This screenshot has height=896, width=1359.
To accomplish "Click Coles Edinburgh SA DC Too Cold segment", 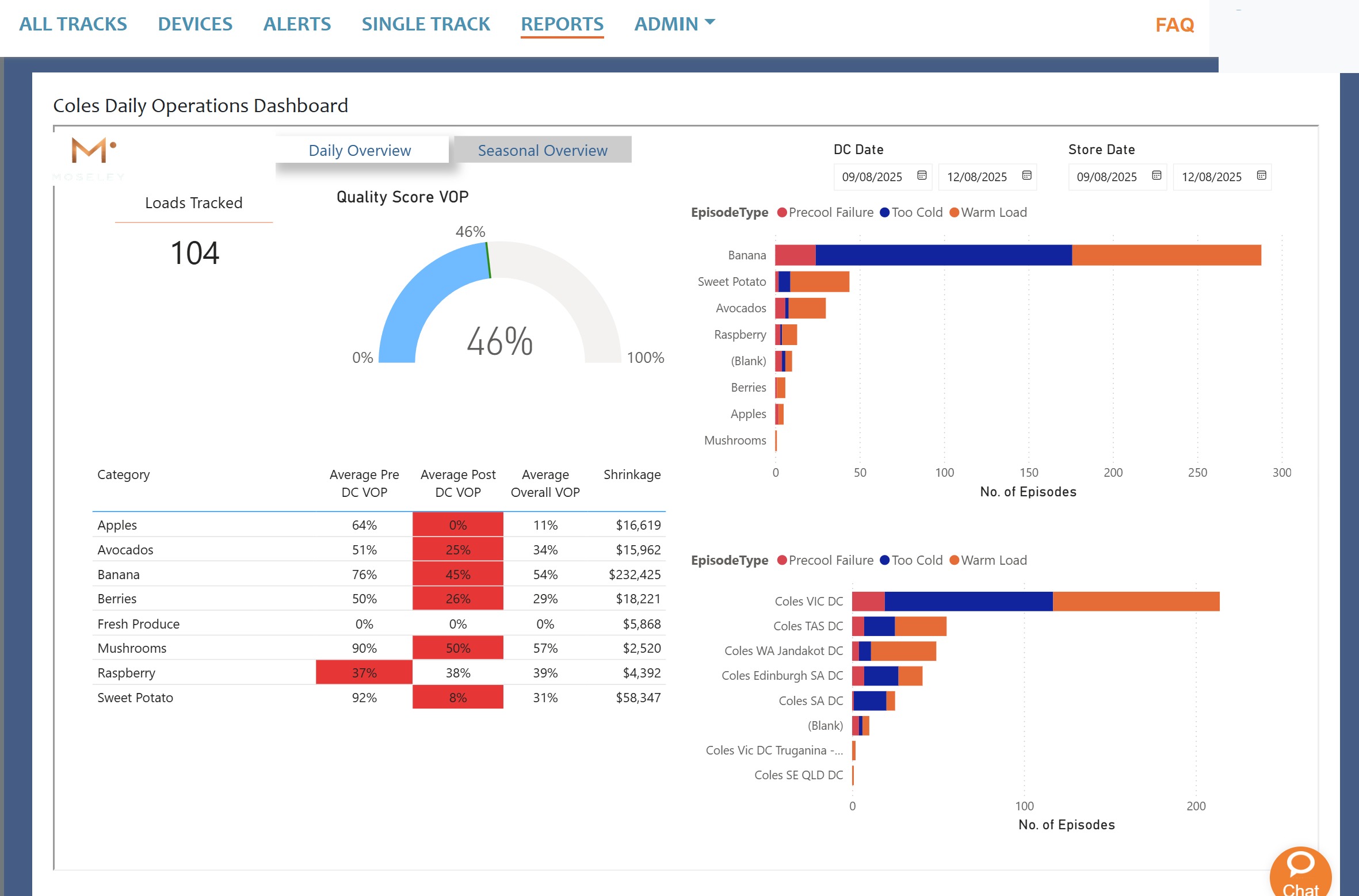I will (x=881, y=676).
